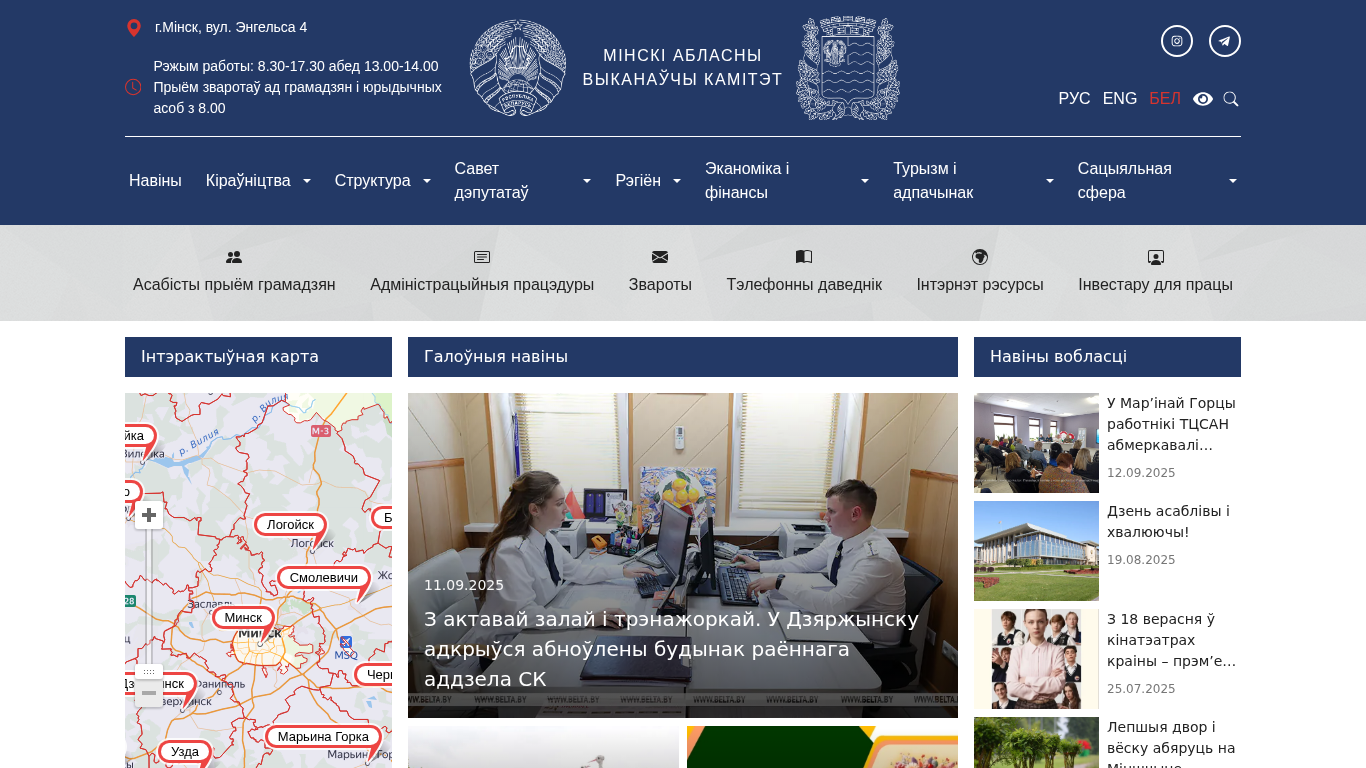The width and height of the screenshot is (1366, 768).
Task: Switch site language to ENG
Action: point(1120,99)
